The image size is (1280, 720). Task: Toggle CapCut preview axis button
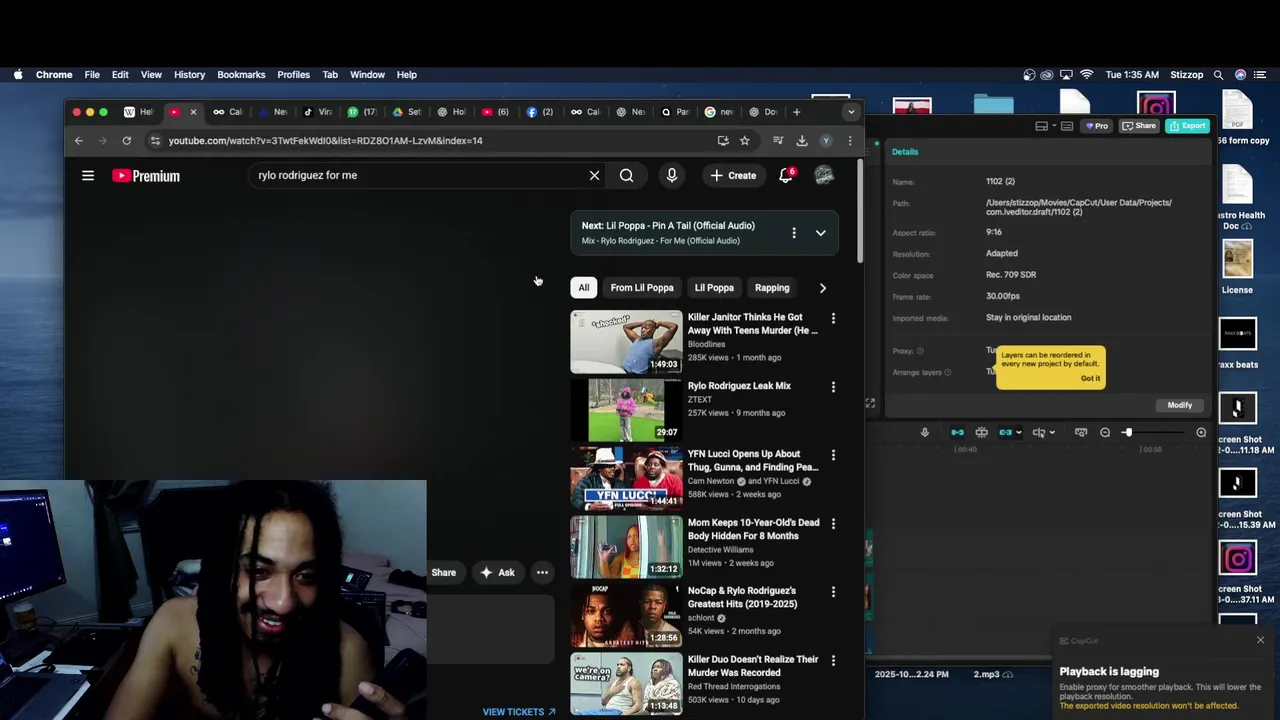[1038, 433]
